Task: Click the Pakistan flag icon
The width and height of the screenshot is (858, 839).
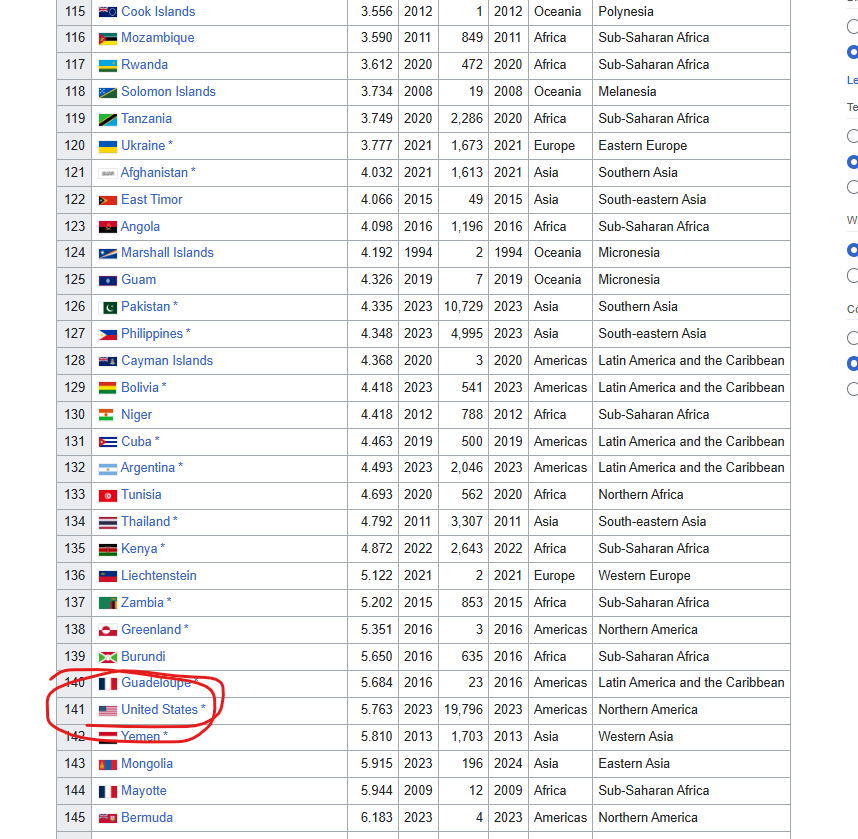Action: 108,308
